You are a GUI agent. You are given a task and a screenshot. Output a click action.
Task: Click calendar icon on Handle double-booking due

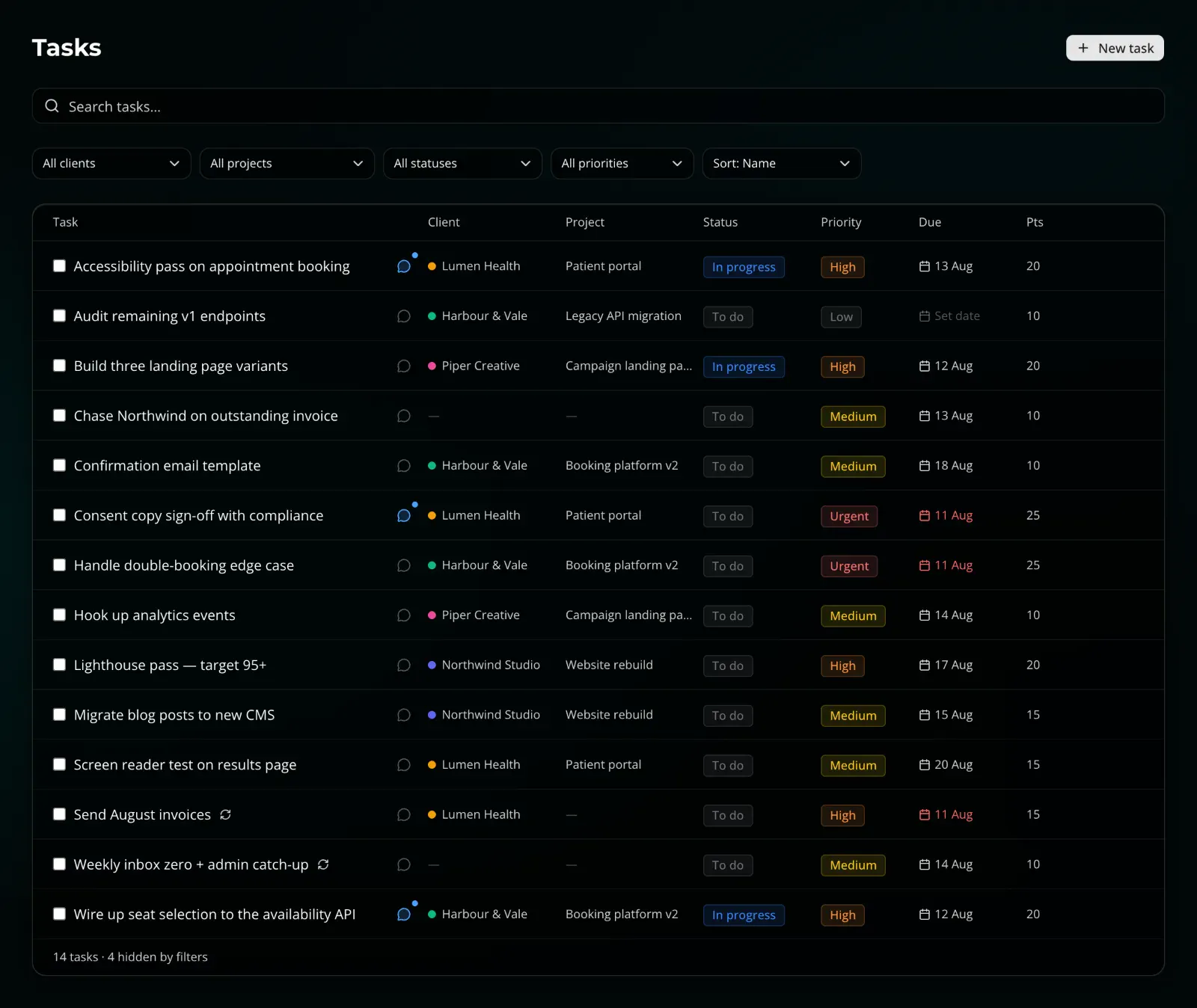point(925,565)
